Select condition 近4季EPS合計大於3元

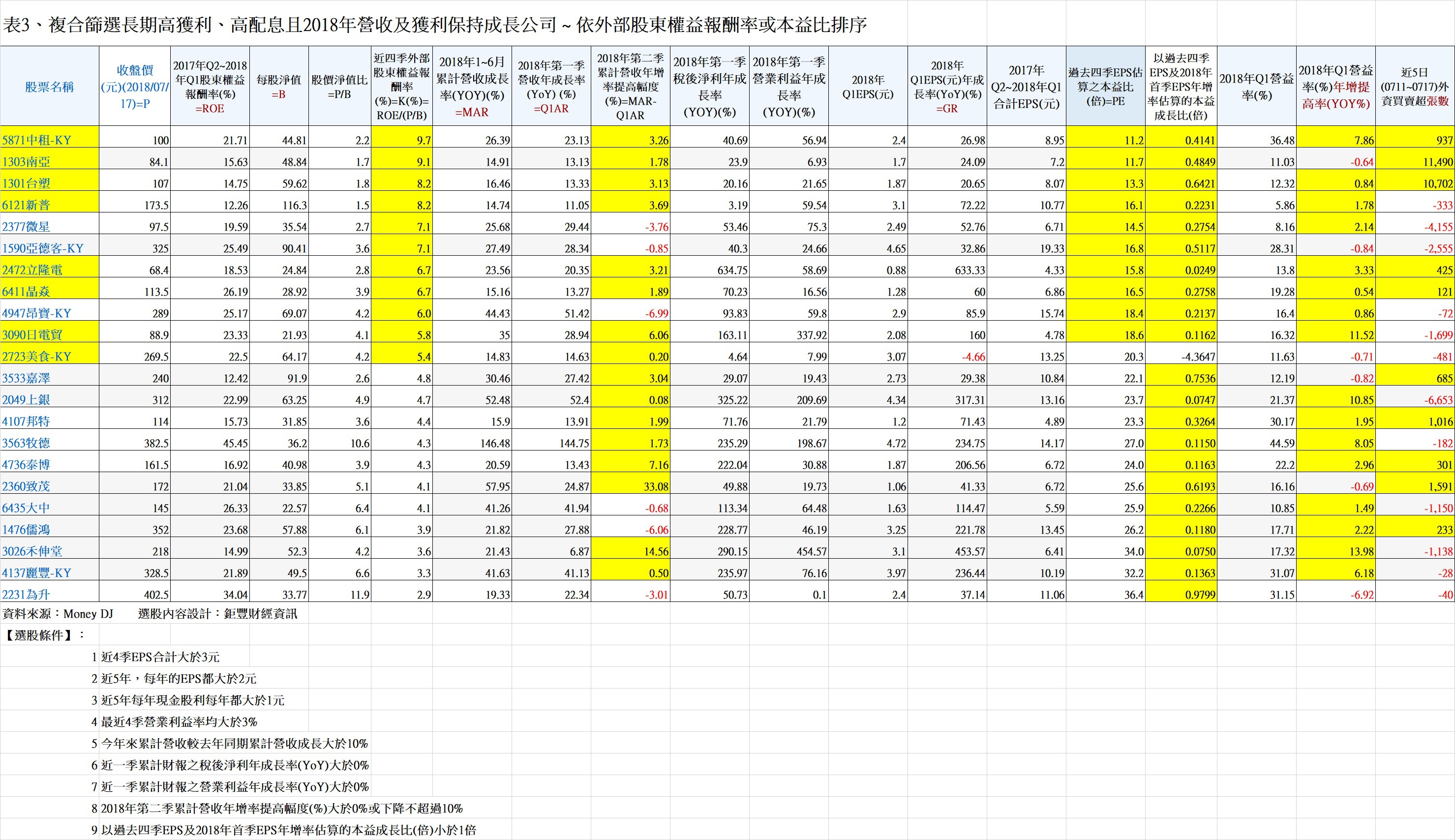click(160, 657)
